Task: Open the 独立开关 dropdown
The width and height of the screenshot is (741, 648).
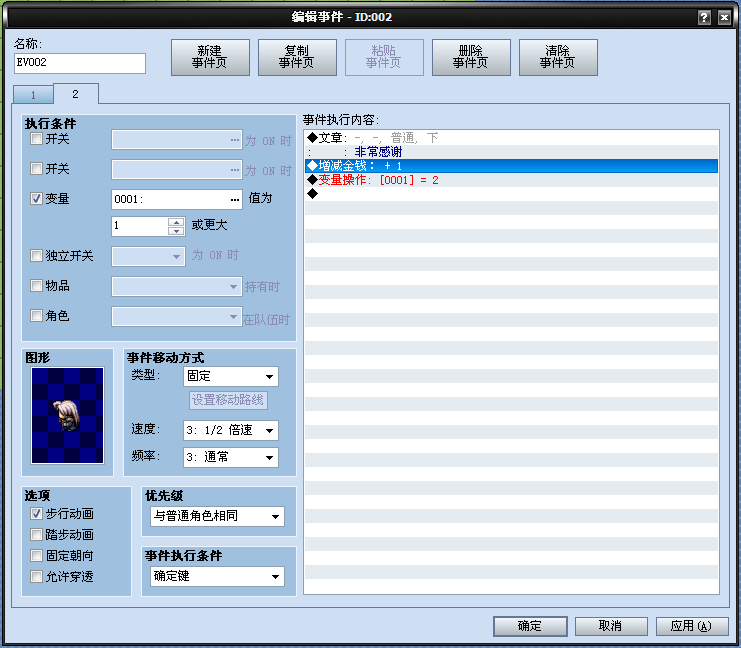Action: point(148,256)
